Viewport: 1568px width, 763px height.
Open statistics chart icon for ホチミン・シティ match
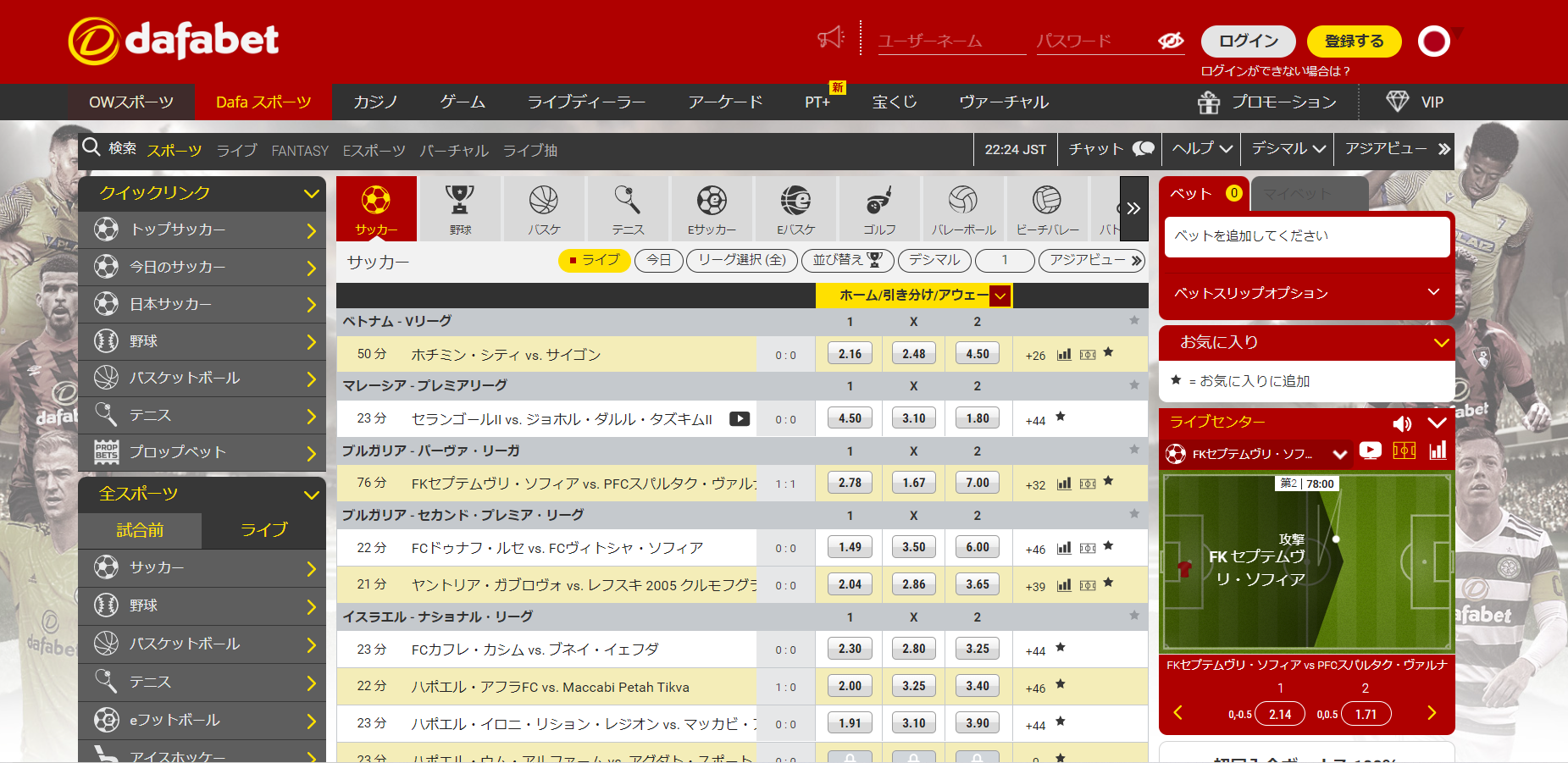[x=1064, y=354]
